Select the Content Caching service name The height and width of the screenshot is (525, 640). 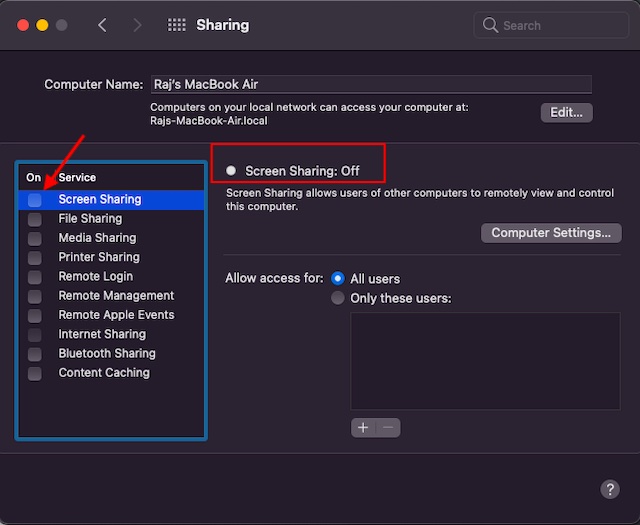pyautogui.click(x=104, y=373)
